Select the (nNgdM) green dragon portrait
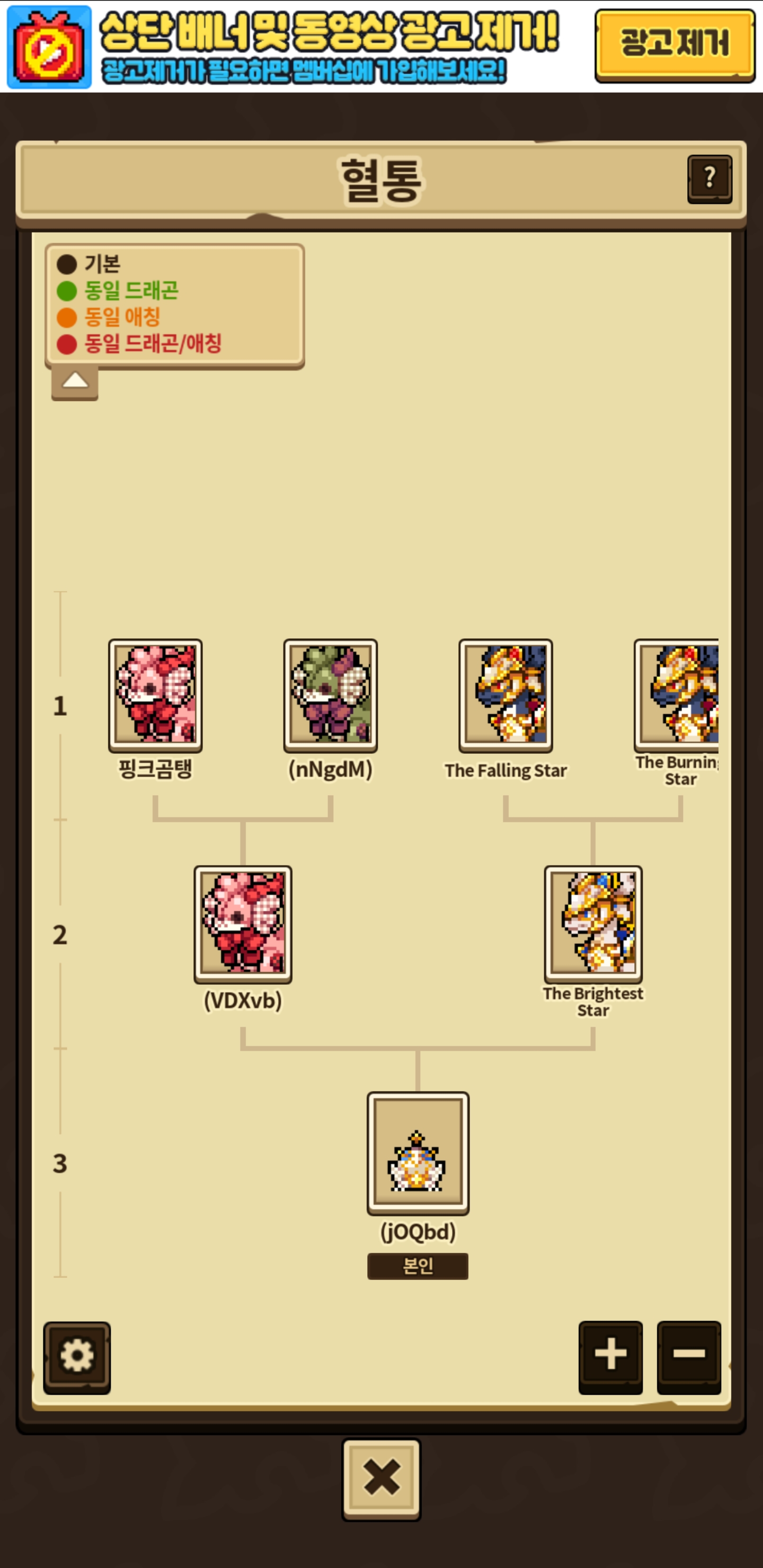Image resolution: width=763 pixels, height=1568 pixels. pyautogui.click(x=331, y=695)
